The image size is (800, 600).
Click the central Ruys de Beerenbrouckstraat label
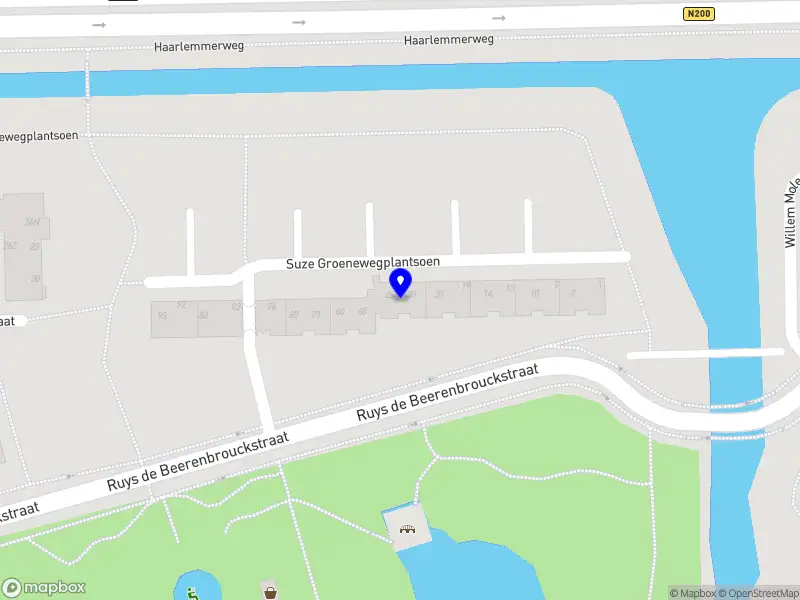point(447,392)
